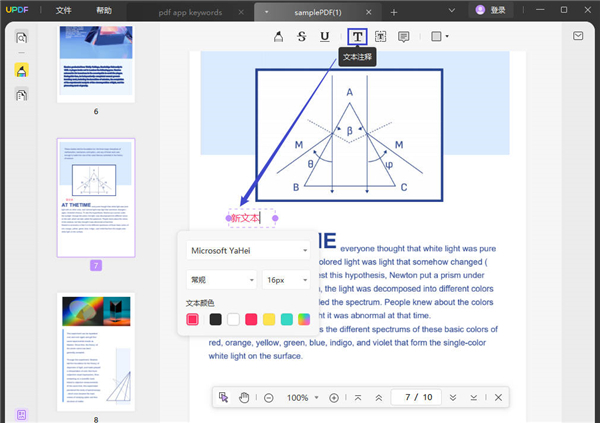Activate the text comment T tool

coord(357,37)
